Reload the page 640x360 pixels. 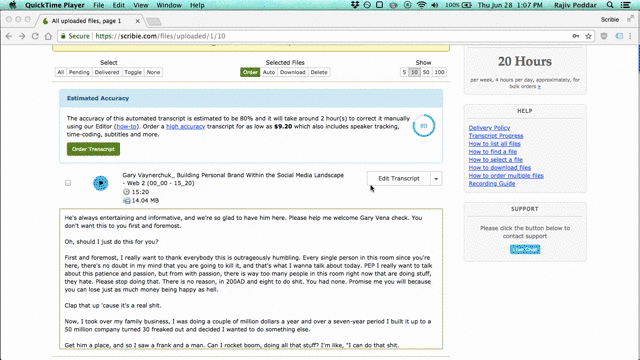click(x=35, y=36)
